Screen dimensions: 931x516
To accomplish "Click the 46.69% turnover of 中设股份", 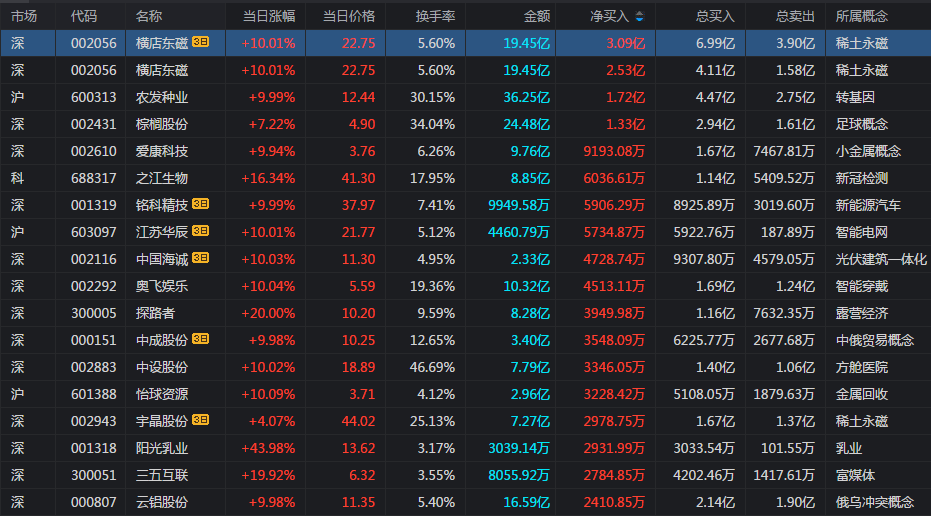I will 432,367.
